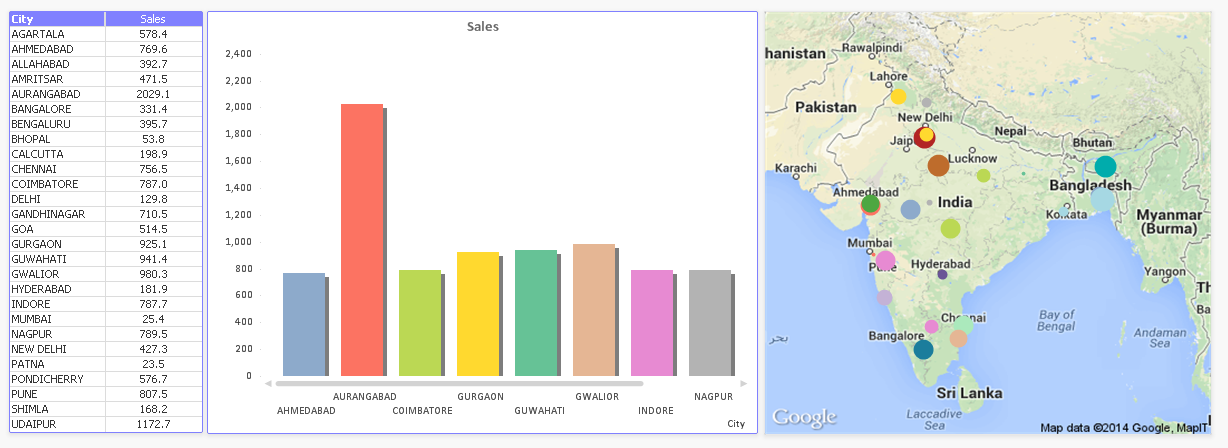Select the peach GWALIOR bar
The width and height of the screenshot is (1228, 448).
tap(594, 310)
